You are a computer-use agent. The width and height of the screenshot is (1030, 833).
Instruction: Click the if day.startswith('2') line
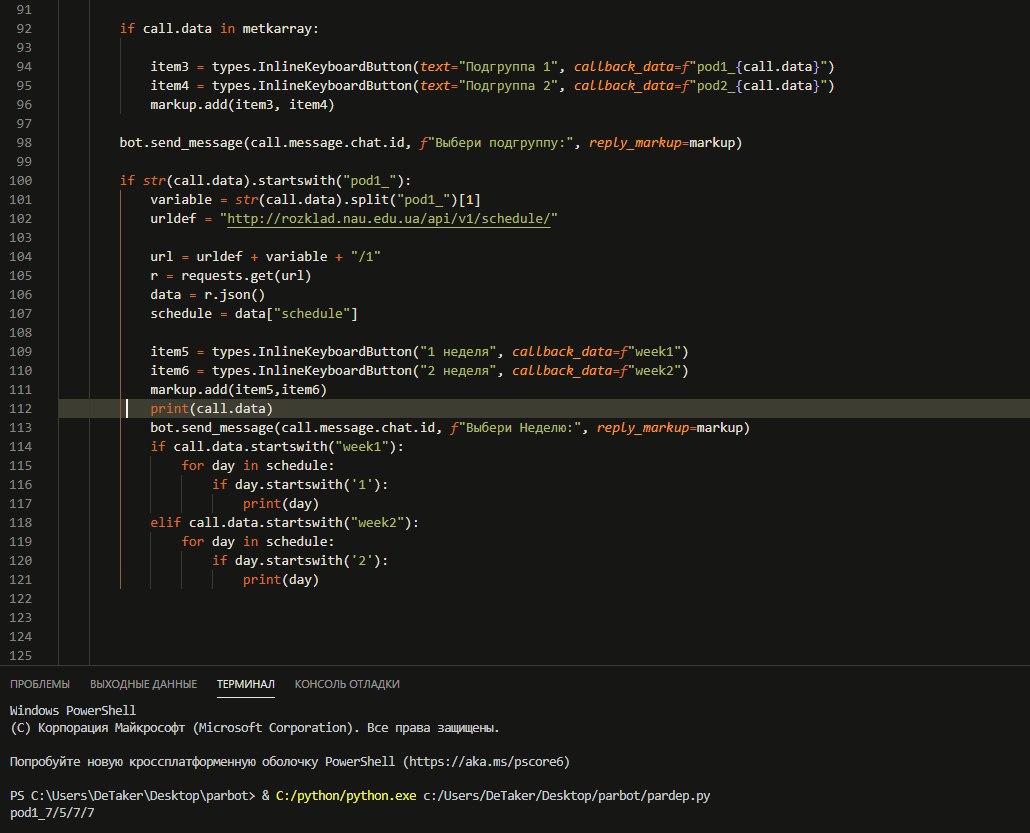[300, 561]
